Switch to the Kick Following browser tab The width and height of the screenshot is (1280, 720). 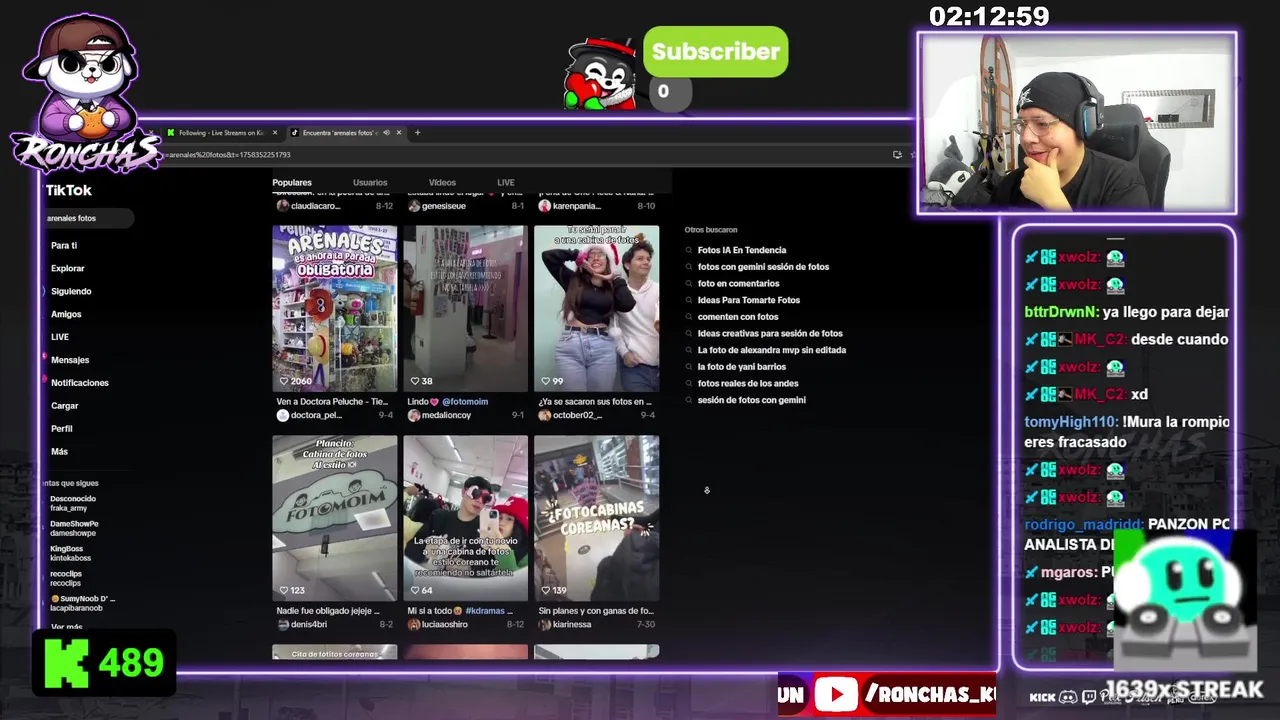coord(222,132)
